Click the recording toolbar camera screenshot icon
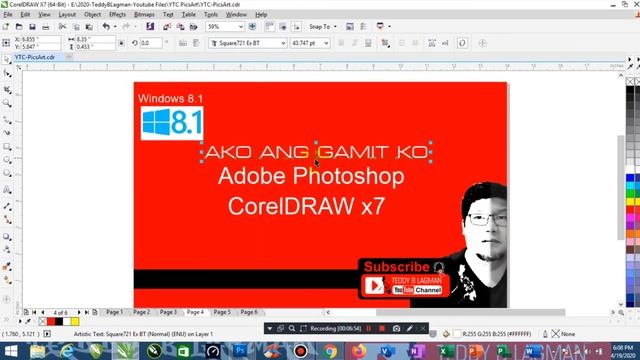640x360 pixels. point(396,329)
